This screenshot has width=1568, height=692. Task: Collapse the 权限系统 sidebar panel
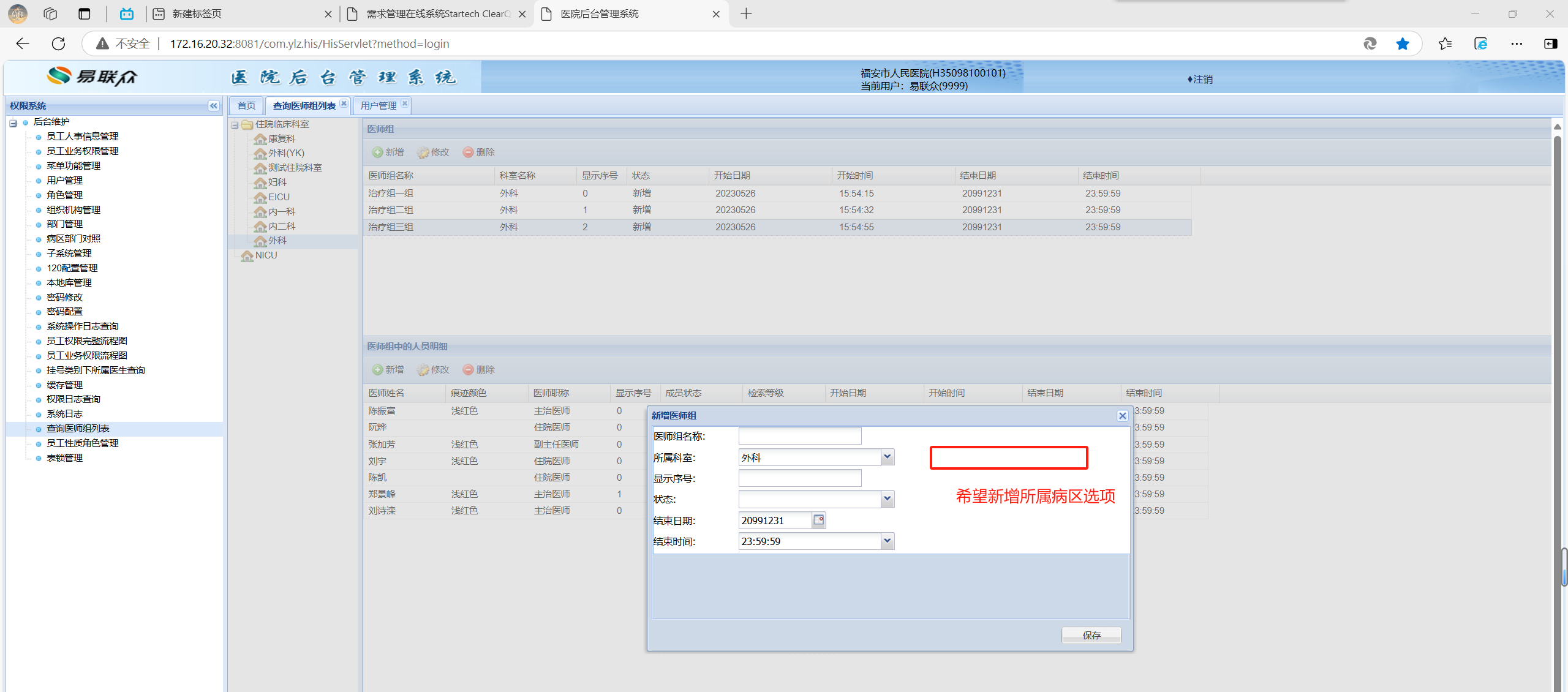[213, 106]
